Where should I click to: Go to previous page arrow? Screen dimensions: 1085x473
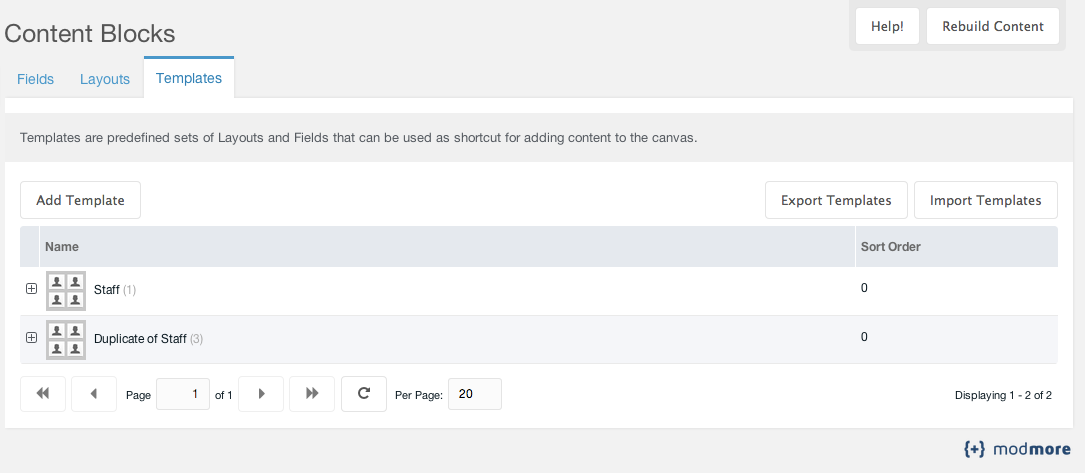(94, 393)
